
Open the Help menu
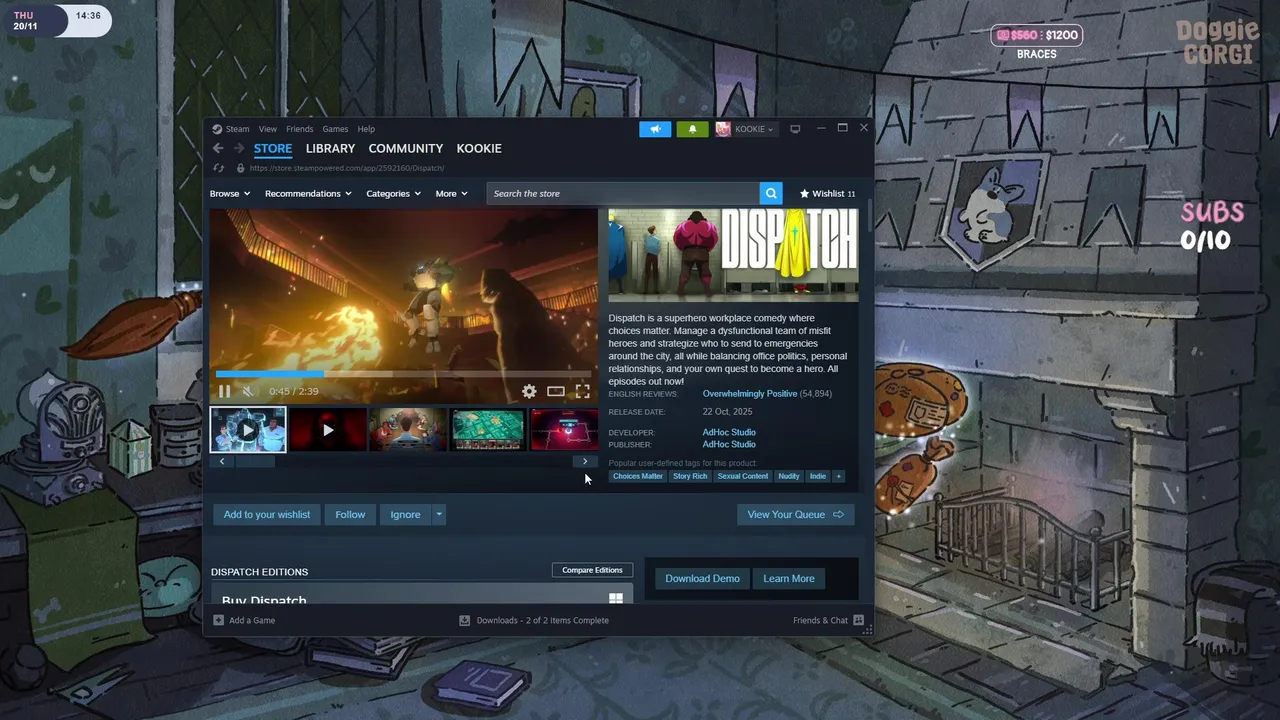pyautogui.click(x=366, y=129)
